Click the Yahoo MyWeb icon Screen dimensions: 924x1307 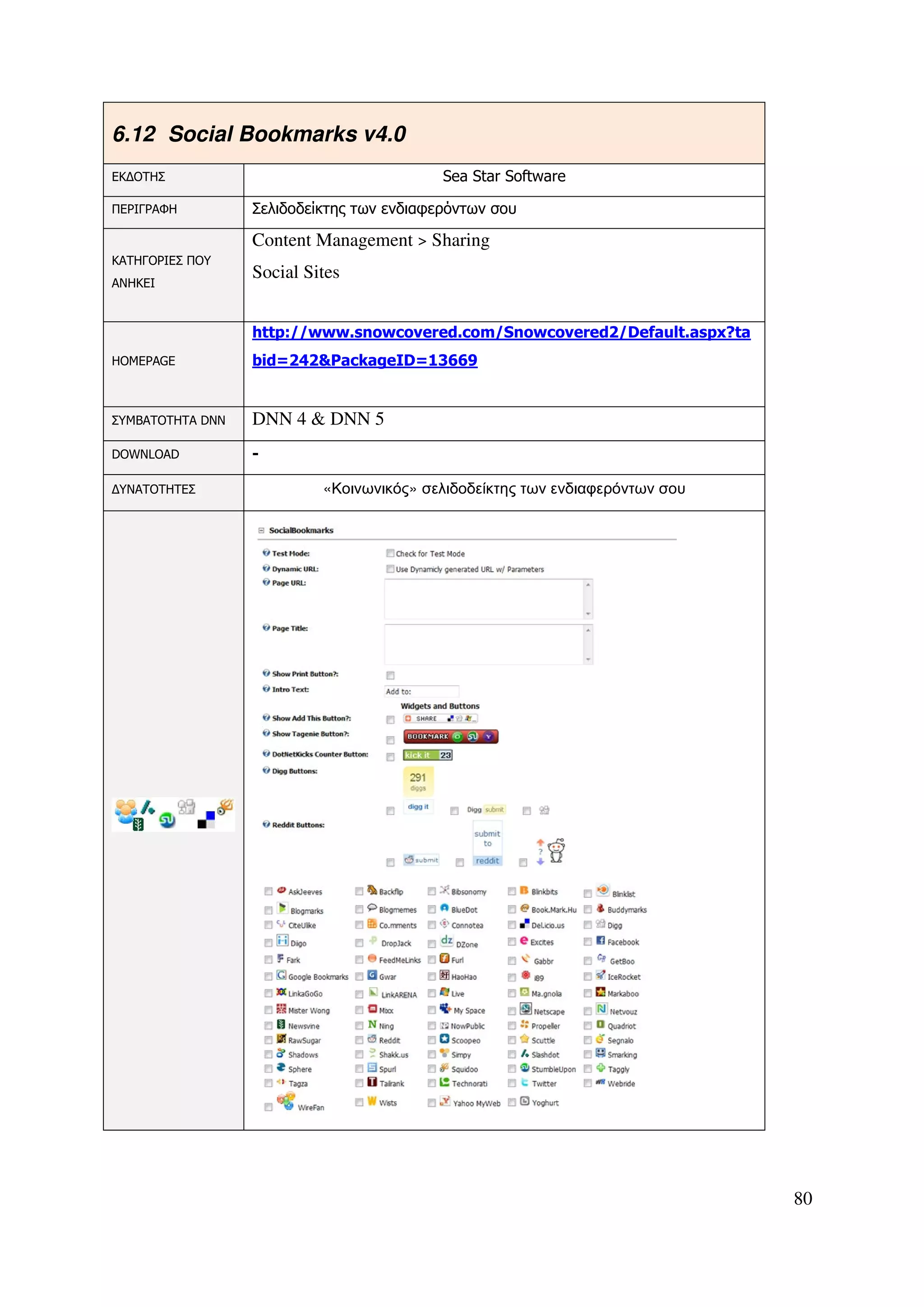click(445, 1101)
